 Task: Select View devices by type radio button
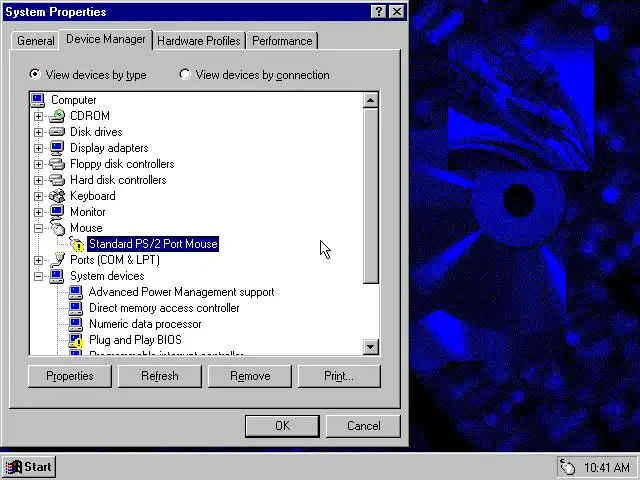pyautogui.click(x=35, y=74)
